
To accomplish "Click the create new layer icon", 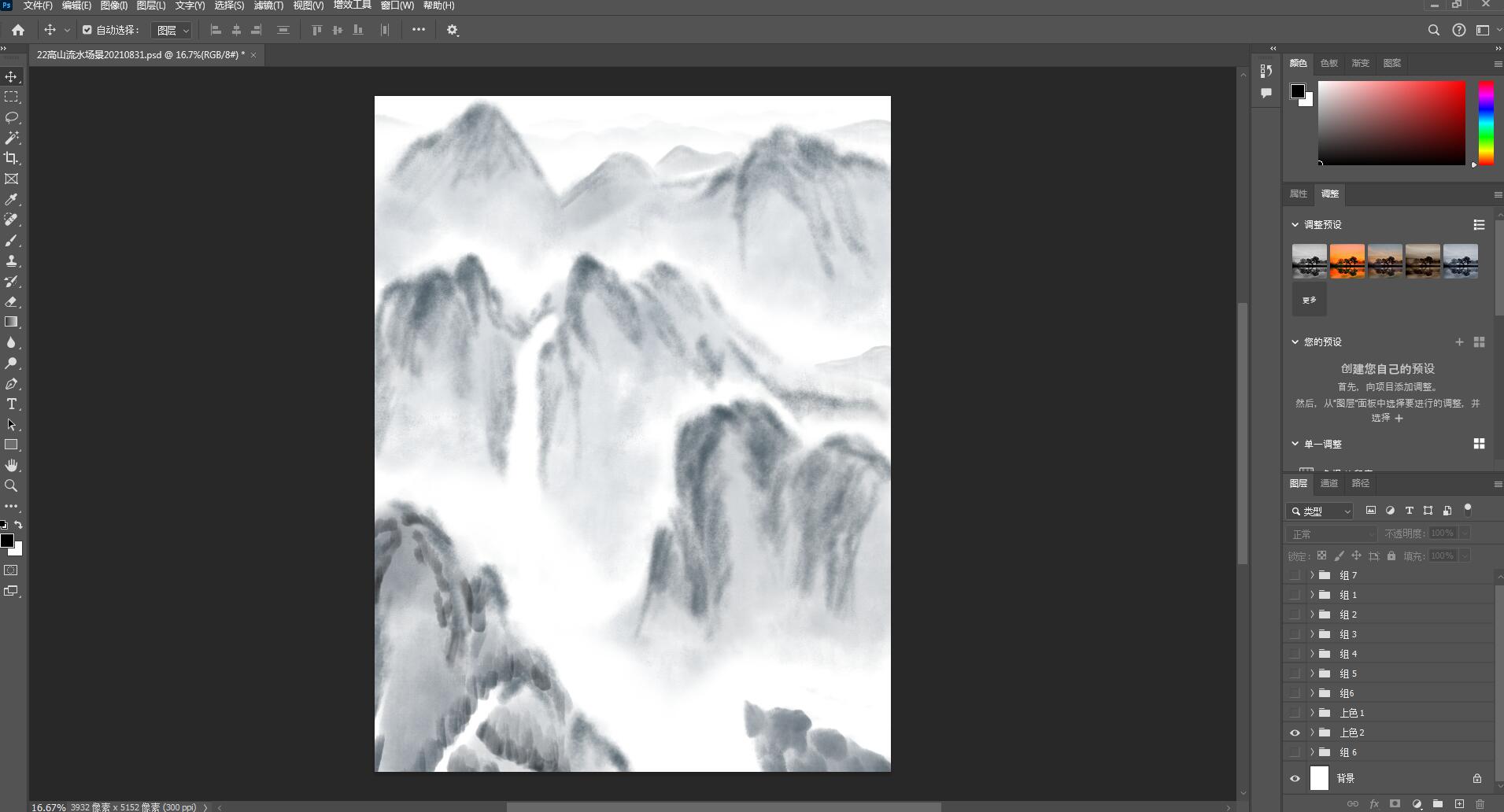I will tap(1459, 804).
